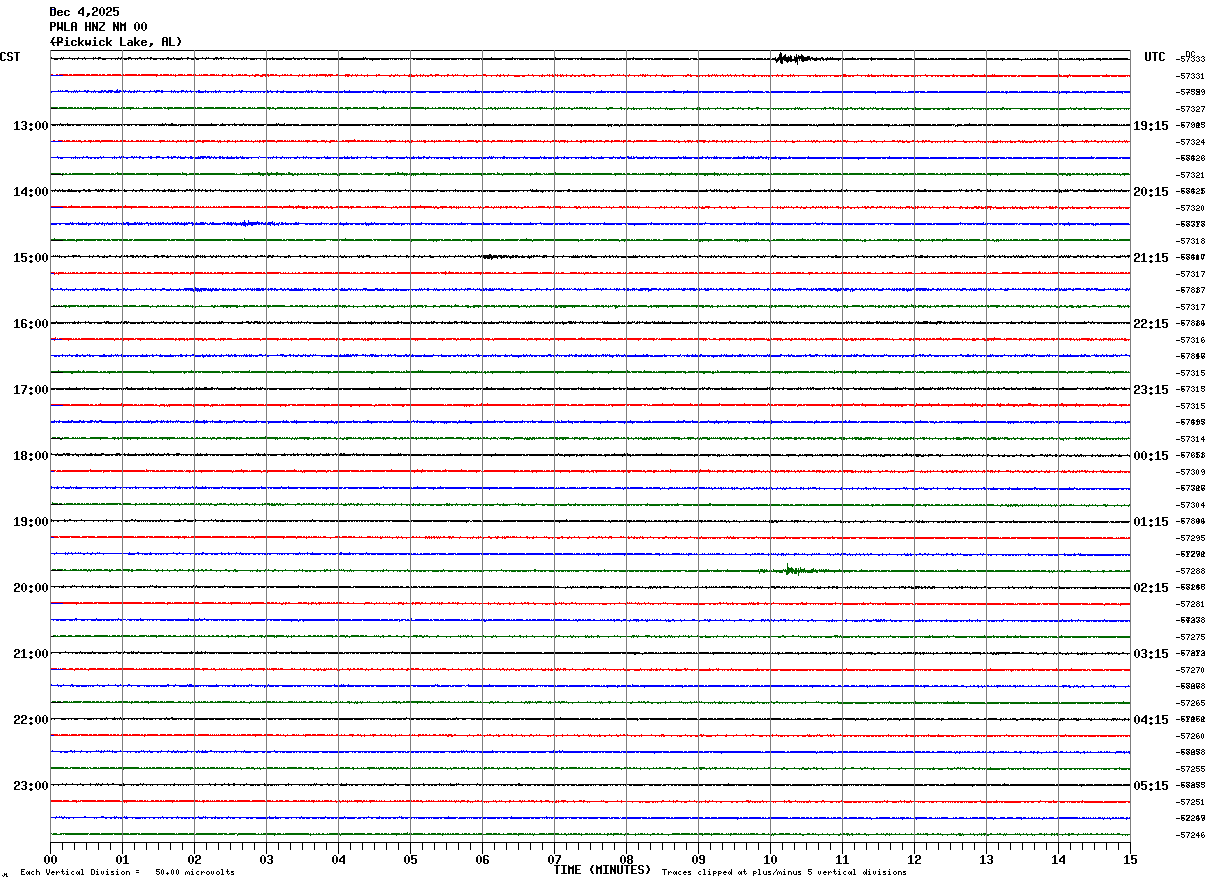Click the DC offset value -57288
The image size is (1210, 886).
coord(1191,571)
